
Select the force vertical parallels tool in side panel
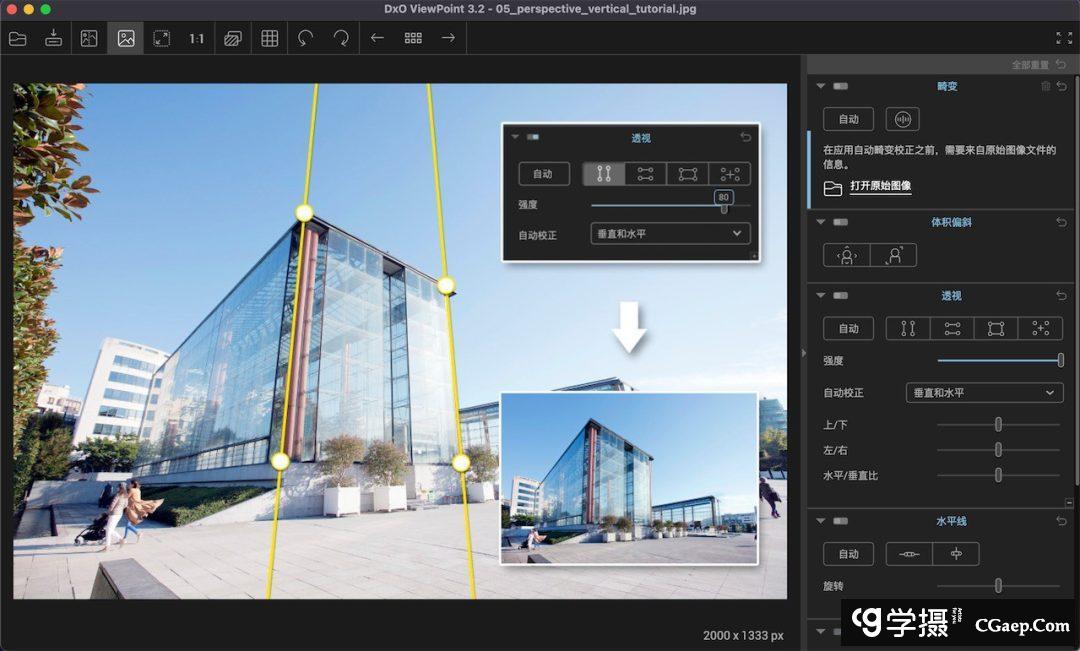click(908, 328)
